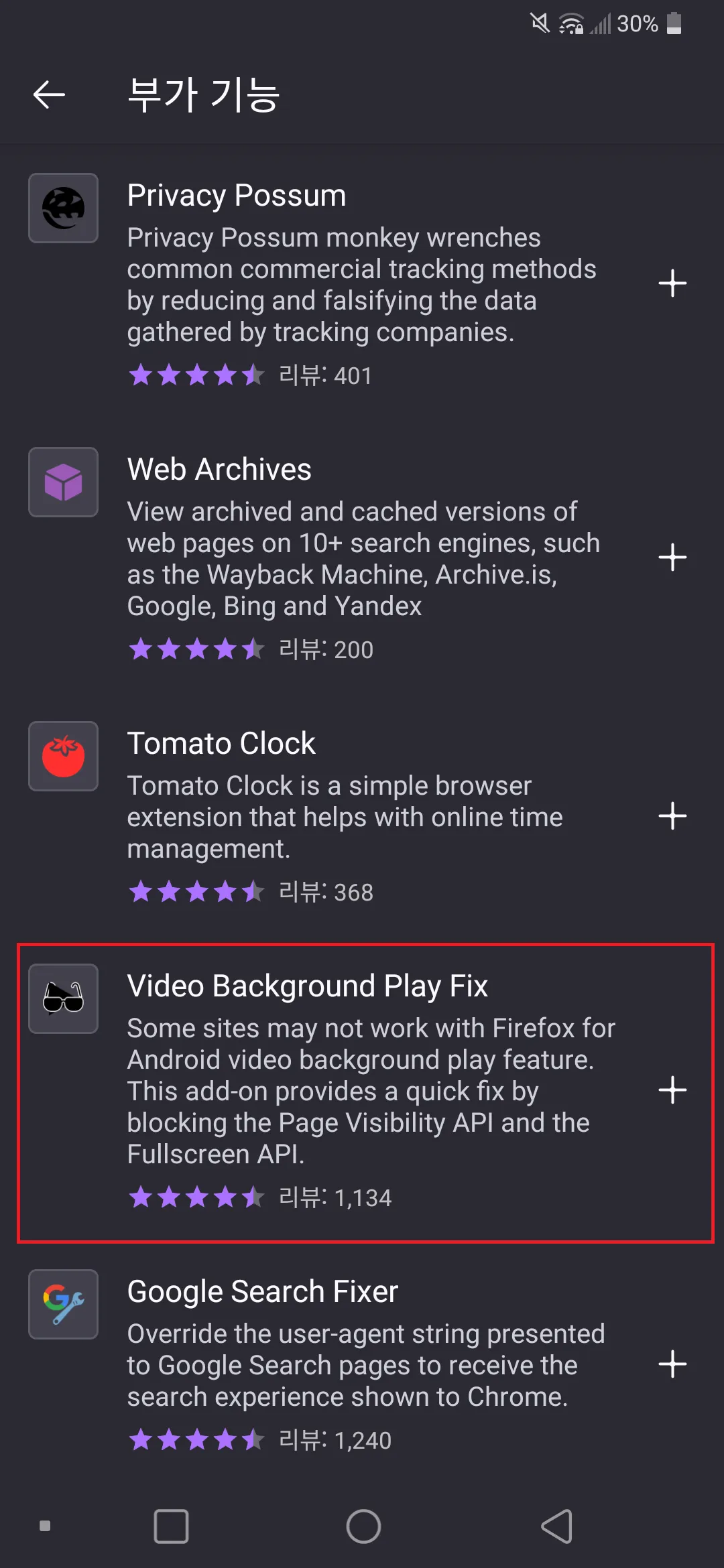
Task: Tap the Web Archives cube icon
Action: pos(63,482)
